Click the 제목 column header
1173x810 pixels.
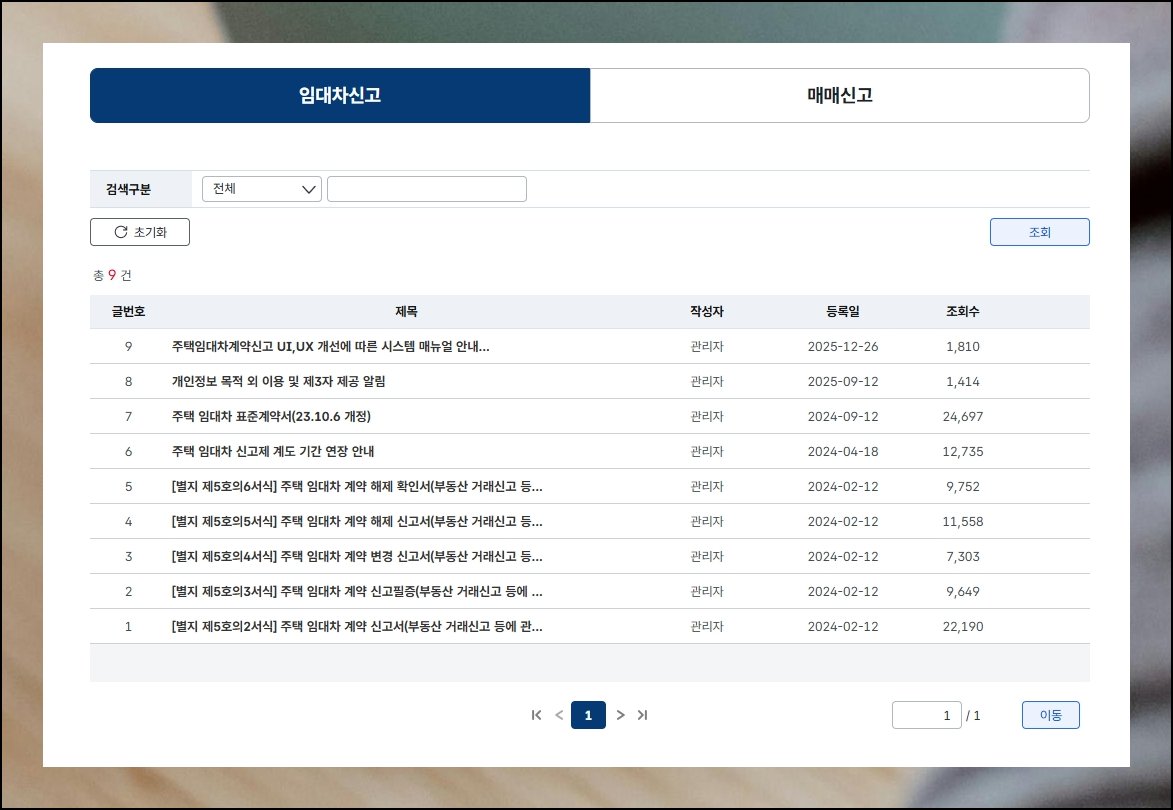(x=406, y=312)
